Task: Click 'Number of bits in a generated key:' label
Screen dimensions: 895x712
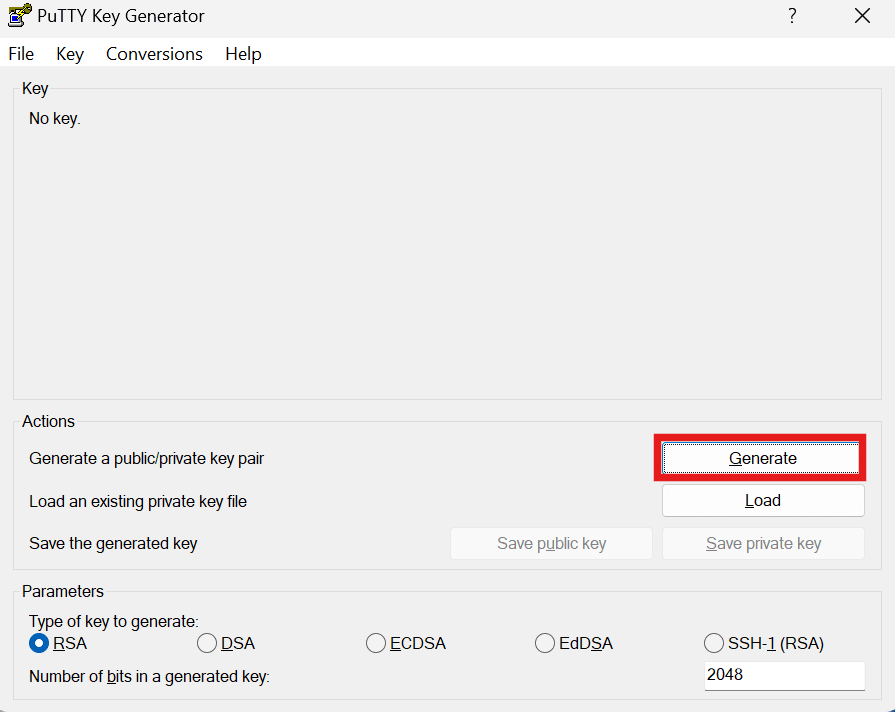Action: coord(149,677)
